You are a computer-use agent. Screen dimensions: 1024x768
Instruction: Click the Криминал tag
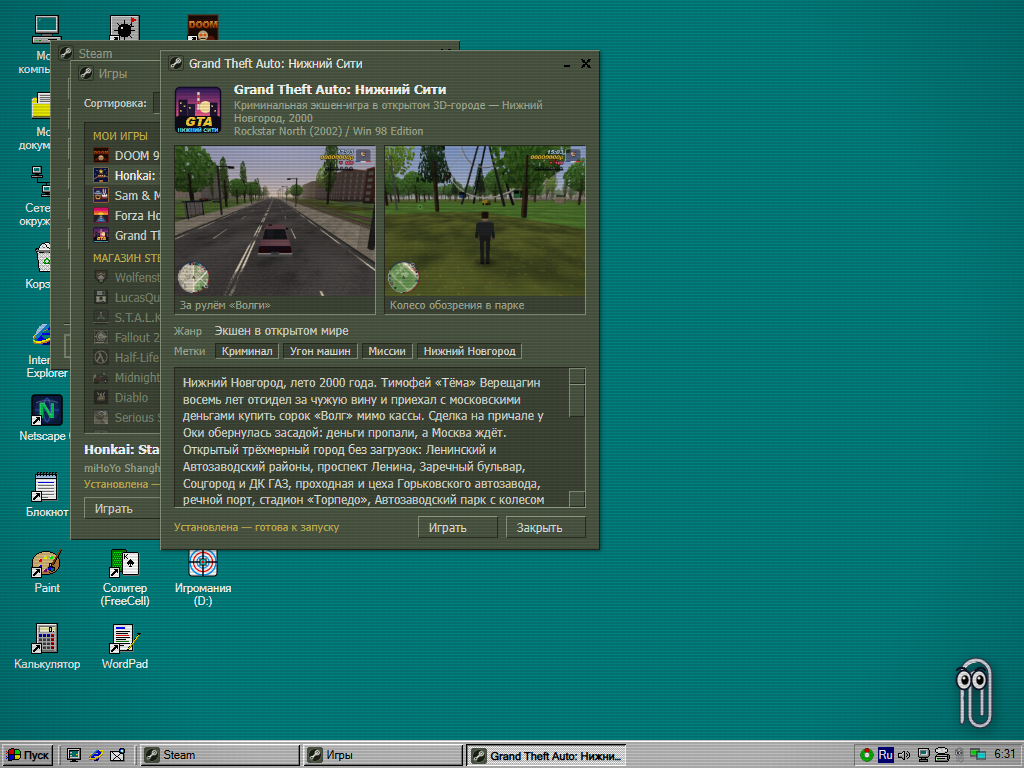[247, 351]
